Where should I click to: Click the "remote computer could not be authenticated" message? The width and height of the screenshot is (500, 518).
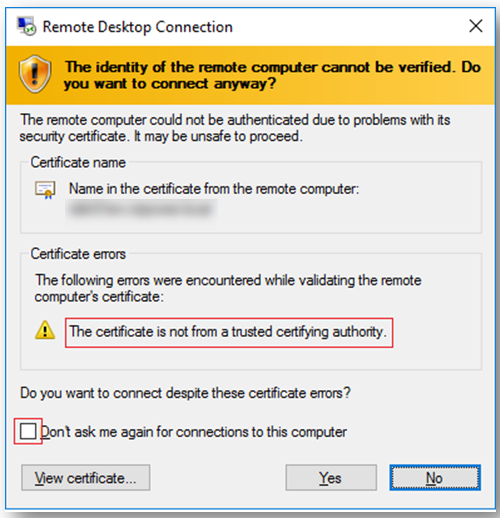235,128
